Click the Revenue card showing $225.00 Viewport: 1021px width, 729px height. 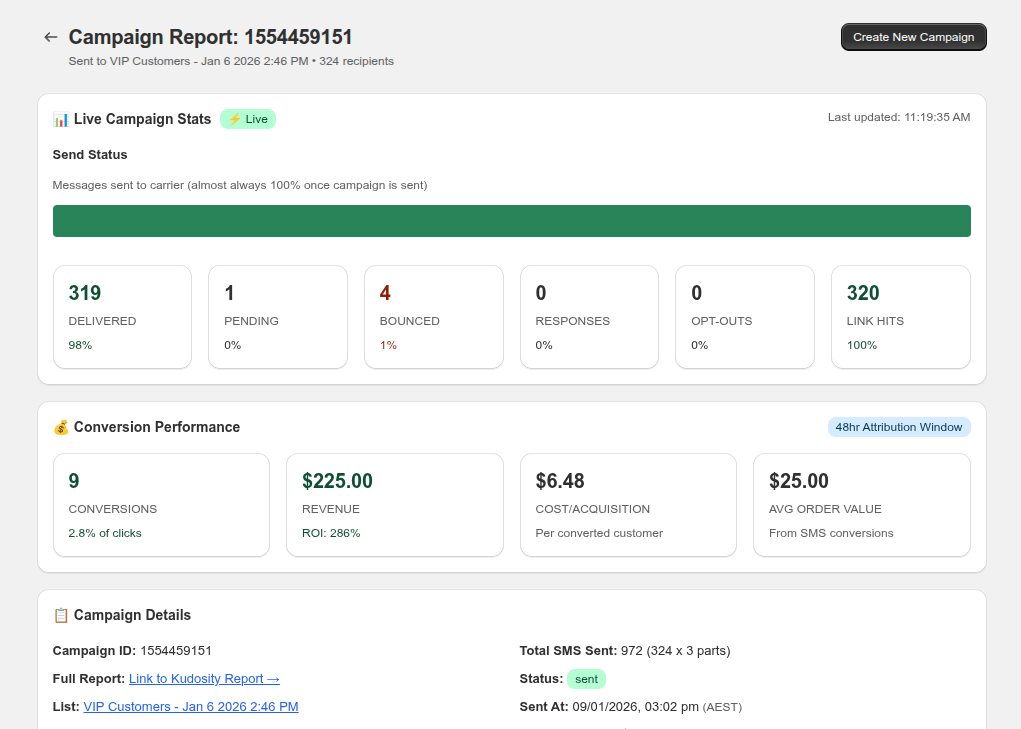[x=394, y=505]
